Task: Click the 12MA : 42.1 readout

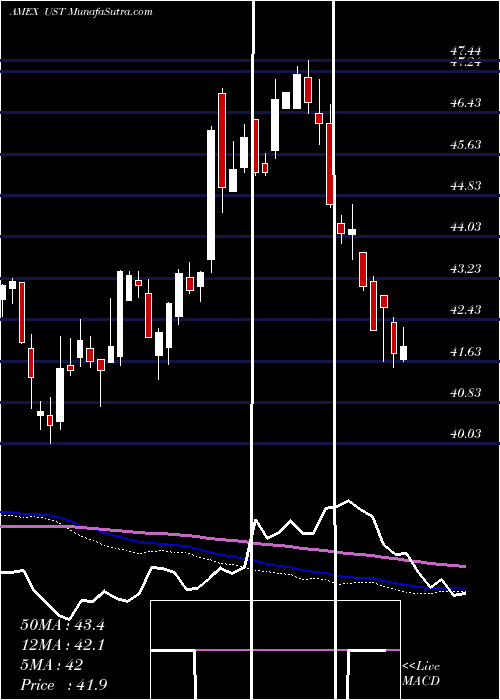Action: pyautogui.click(x=62, y=645)
